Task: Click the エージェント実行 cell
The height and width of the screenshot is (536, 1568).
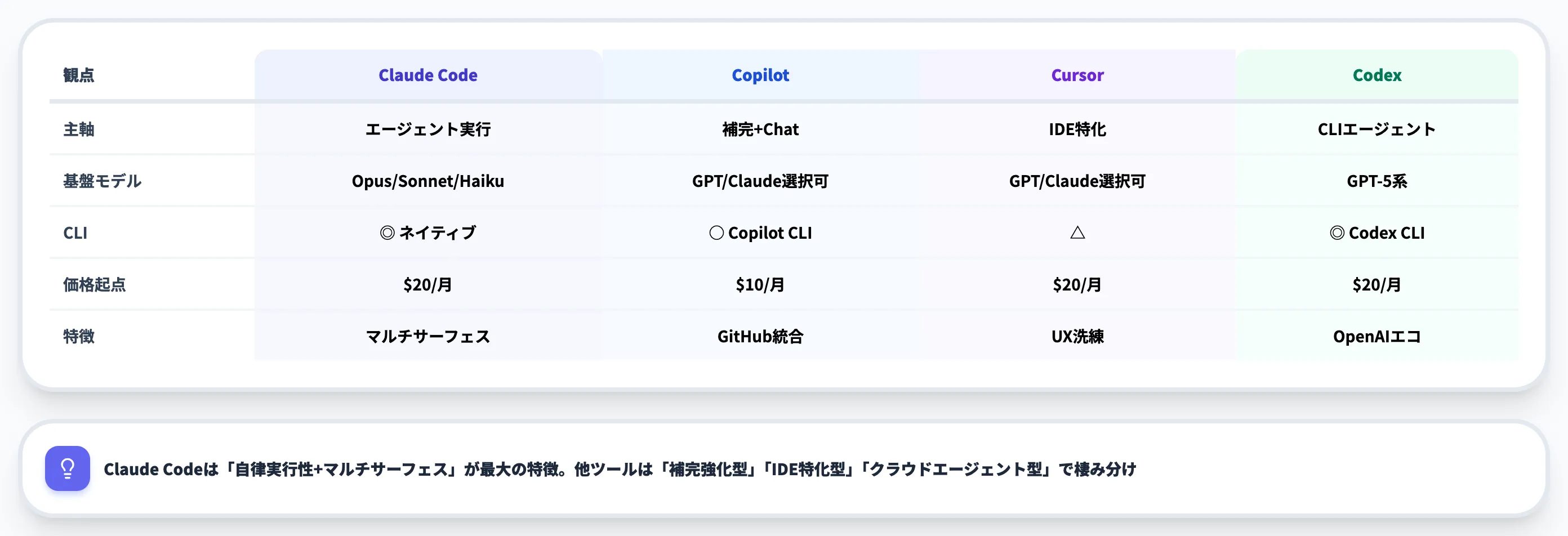Action: (428, 129)
